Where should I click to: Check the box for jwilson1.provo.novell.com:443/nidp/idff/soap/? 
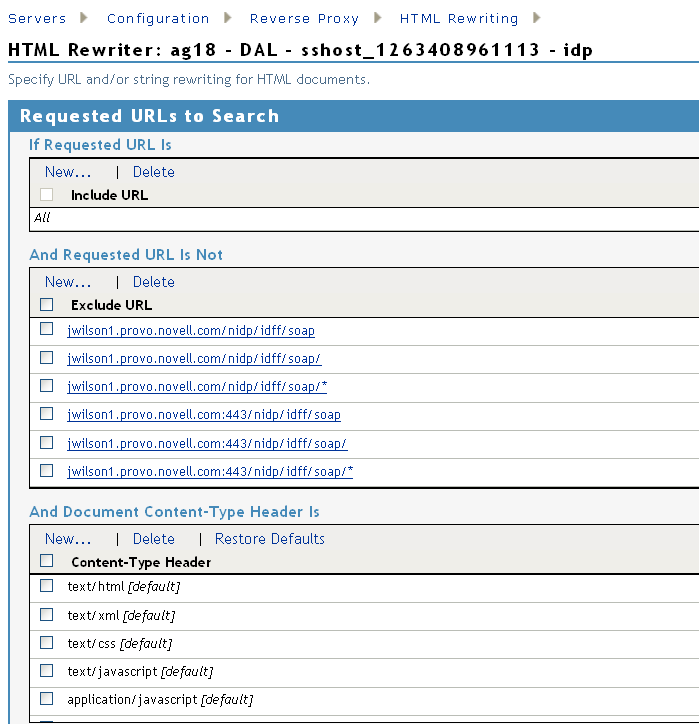pos(46,442)
